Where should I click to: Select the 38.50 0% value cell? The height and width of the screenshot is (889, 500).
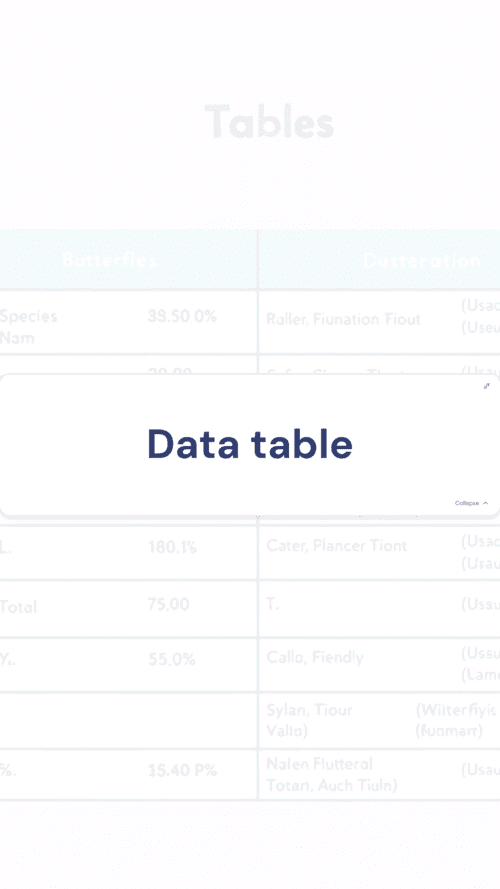(x=183, y=316)
